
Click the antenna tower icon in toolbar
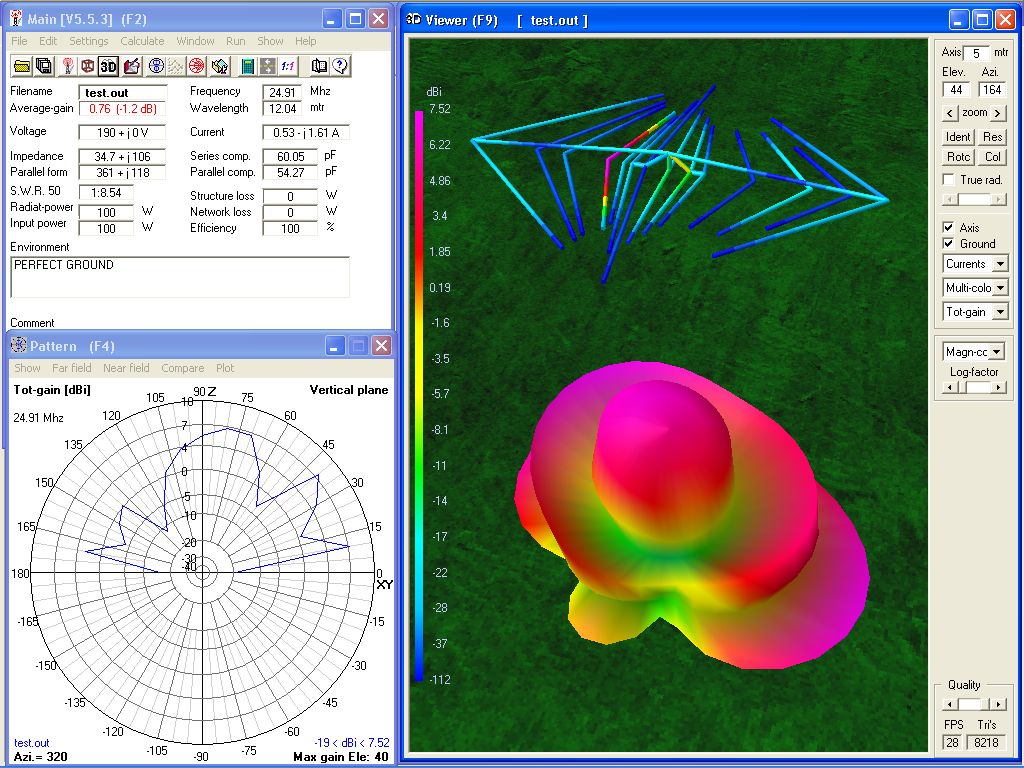pyautogui.click(x=66, y=66)
